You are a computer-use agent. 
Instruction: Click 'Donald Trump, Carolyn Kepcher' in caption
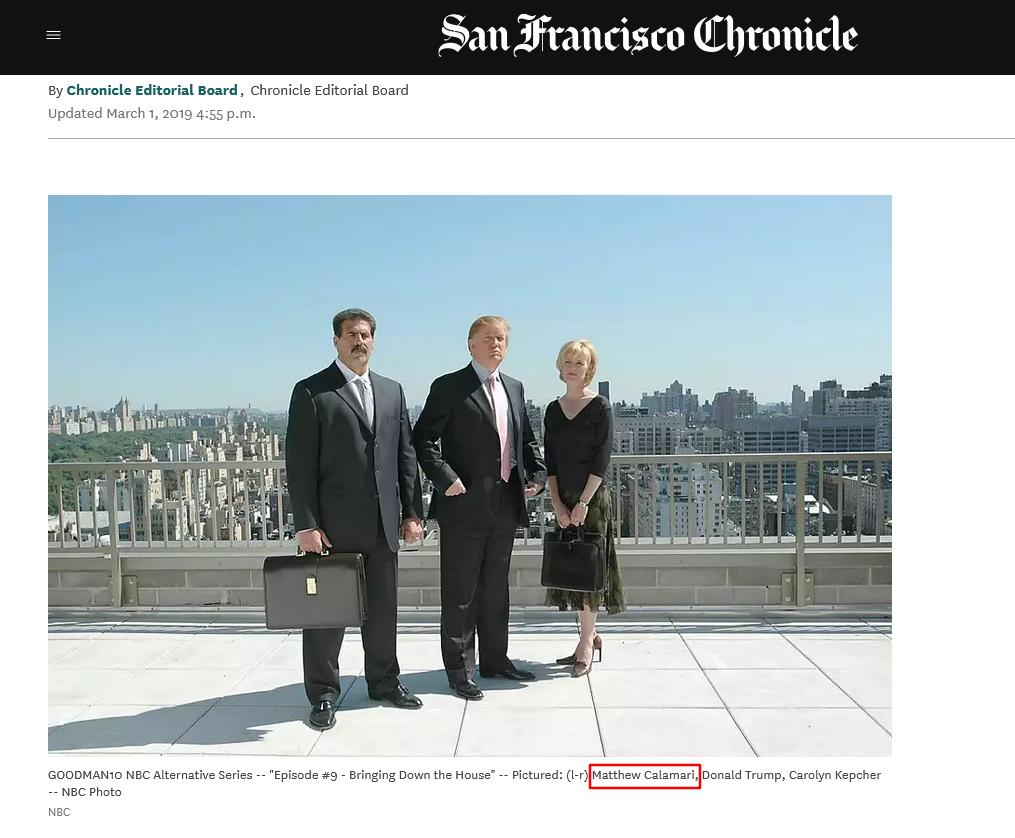792,775
